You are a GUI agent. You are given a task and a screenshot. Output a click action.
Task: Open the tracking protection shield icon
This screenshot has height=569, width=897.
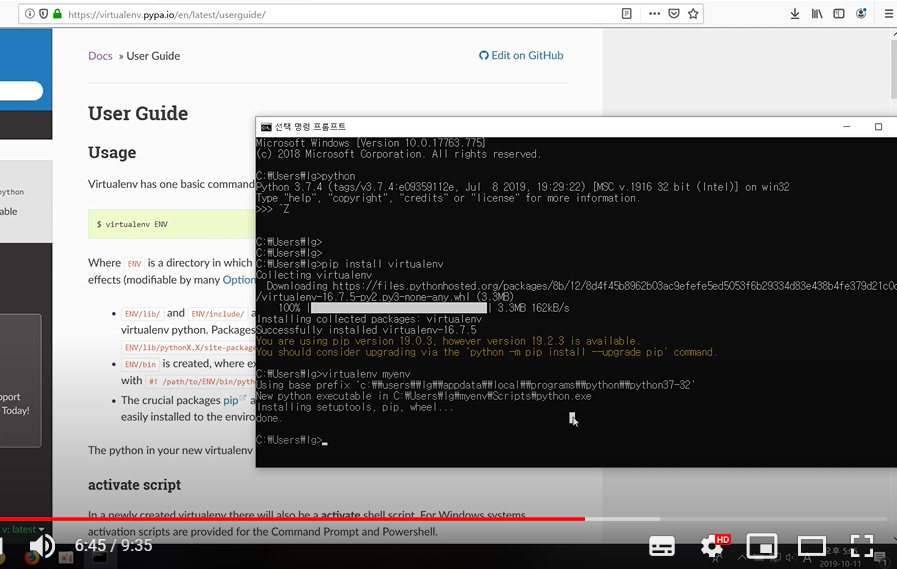pyautogui.click(x=43, y=14)
